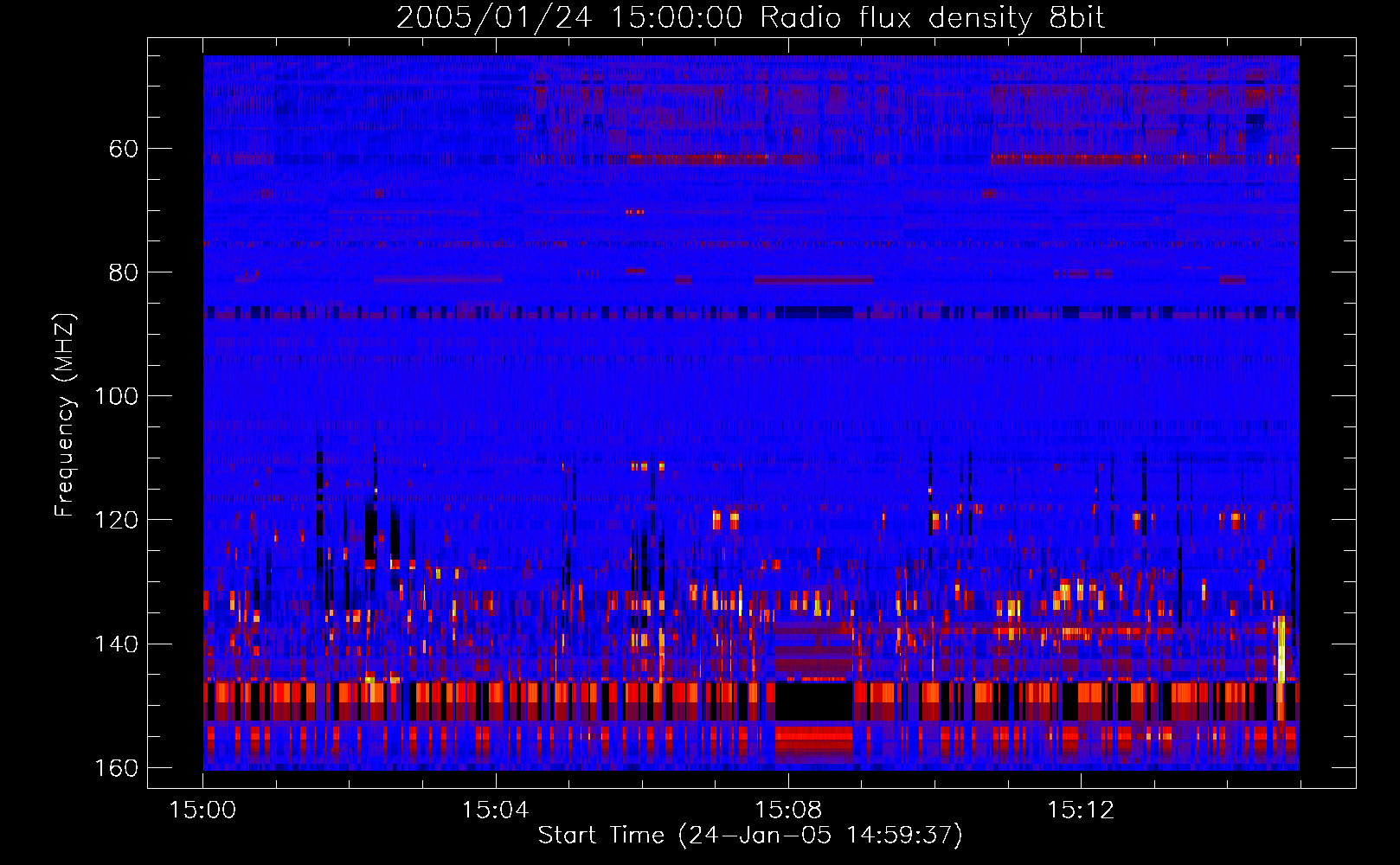Click the 15:08 time tick label
This screenshot has width=1400, height=865.
[788, 811]
